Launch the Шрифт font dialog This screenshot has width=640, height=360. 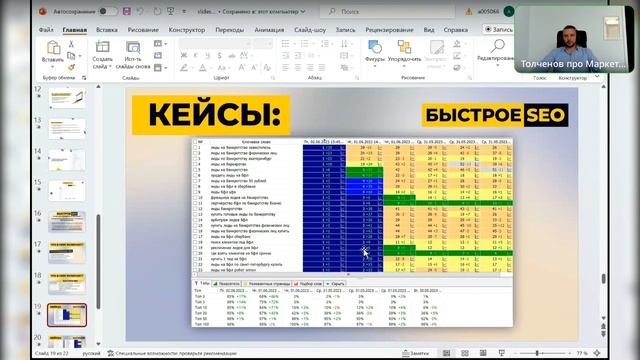pyautogui.click(x=273, y=78)
